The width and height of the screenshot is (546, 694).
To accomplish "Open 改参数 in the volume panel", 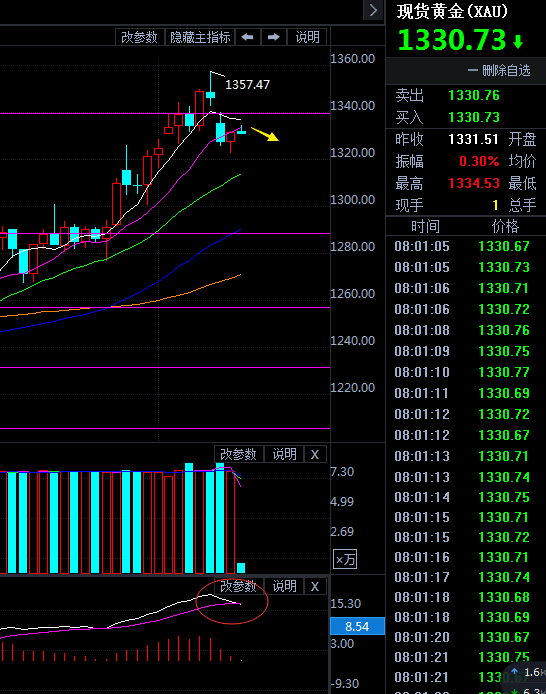I will [x=239, y=455].
